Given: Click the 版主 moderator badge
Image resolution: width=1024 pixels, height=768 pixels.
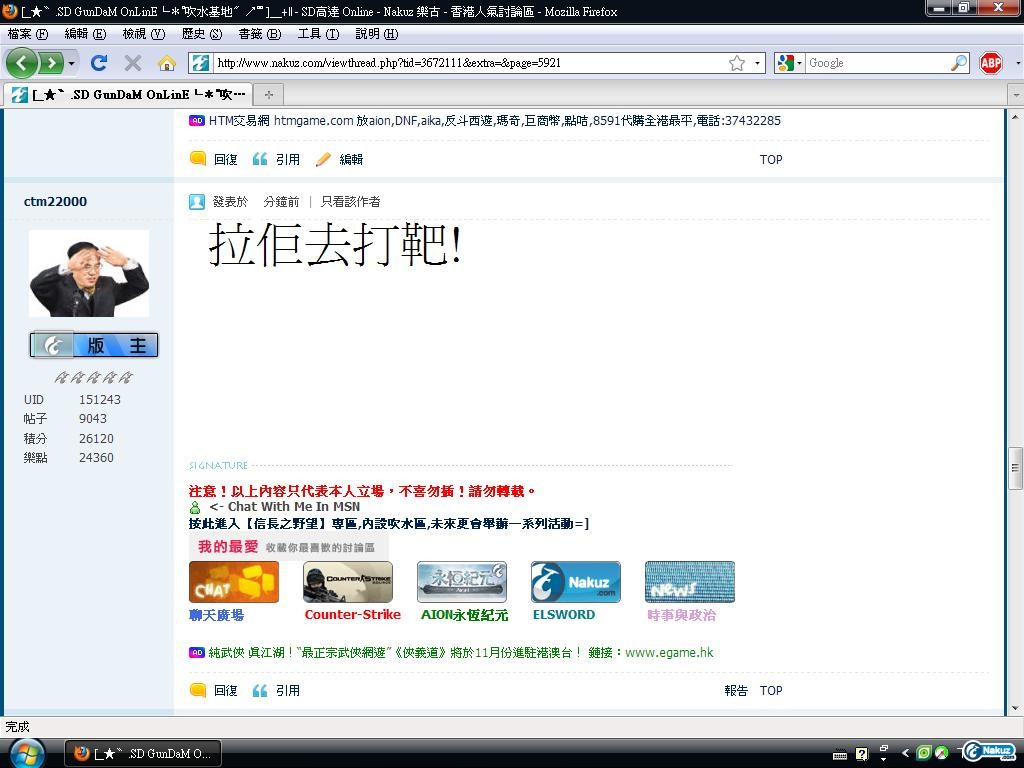Looking at the screenshot, I should pyautogui.click(x=94, y=345).
